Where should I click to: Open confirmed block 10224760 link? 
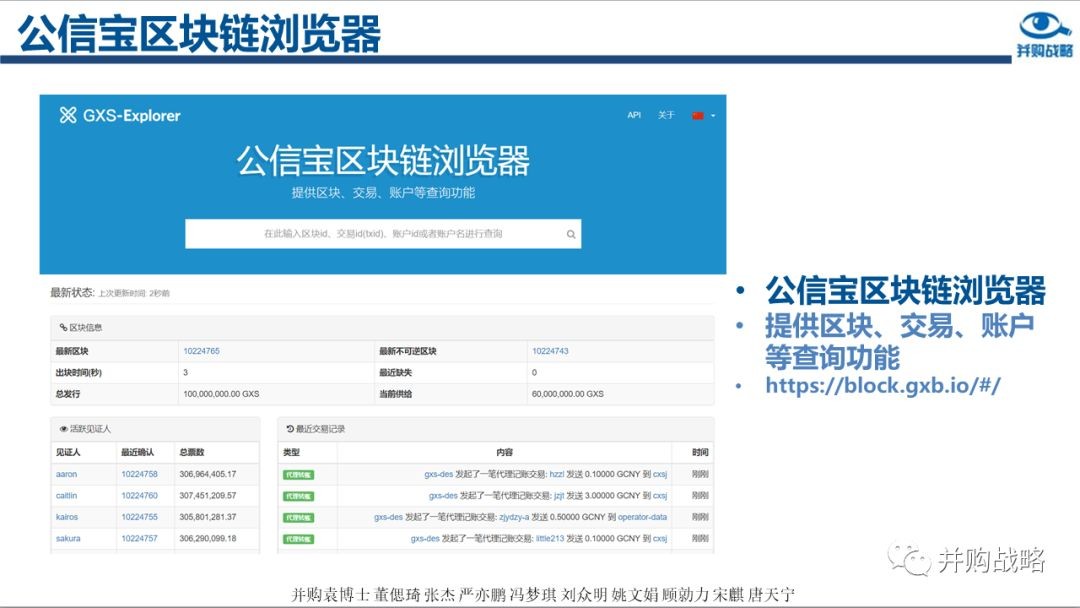(x=139, y=496)
